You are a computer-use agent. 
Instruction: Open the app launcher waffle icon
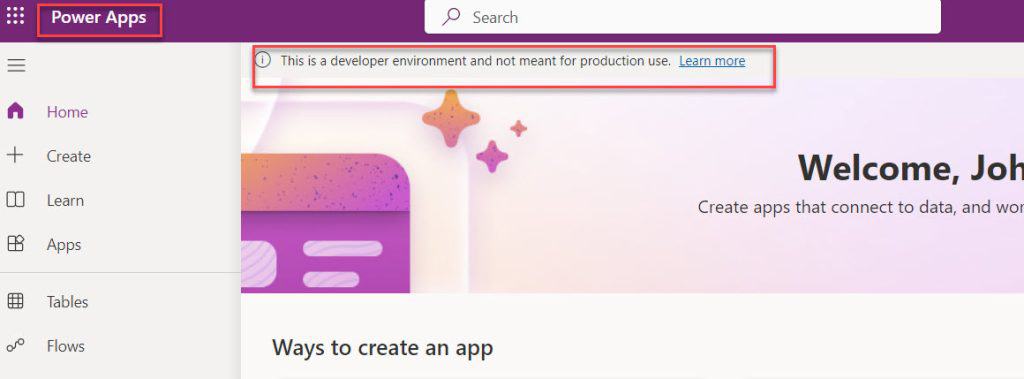coord(15,17)
